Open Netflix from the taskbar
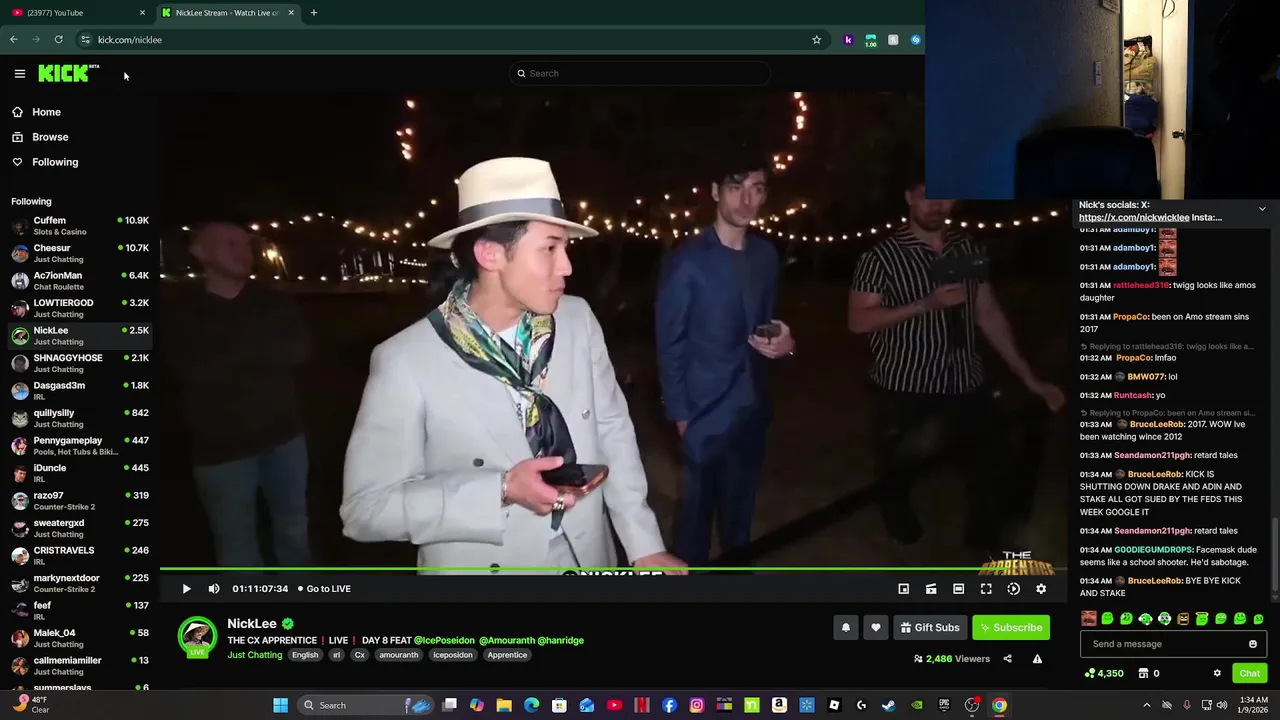1280x720 pixels. point(641,705)
